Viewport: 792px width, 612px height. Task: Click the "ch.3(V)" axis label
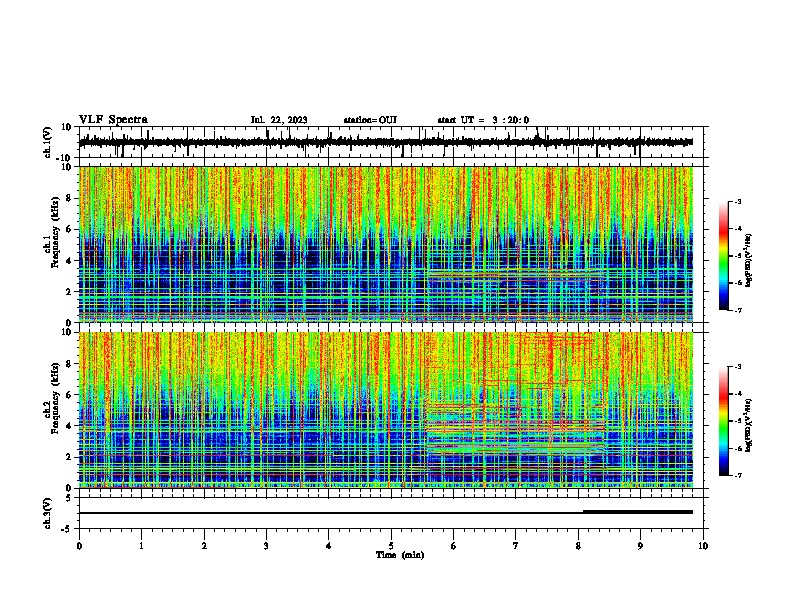pos(48,513)
